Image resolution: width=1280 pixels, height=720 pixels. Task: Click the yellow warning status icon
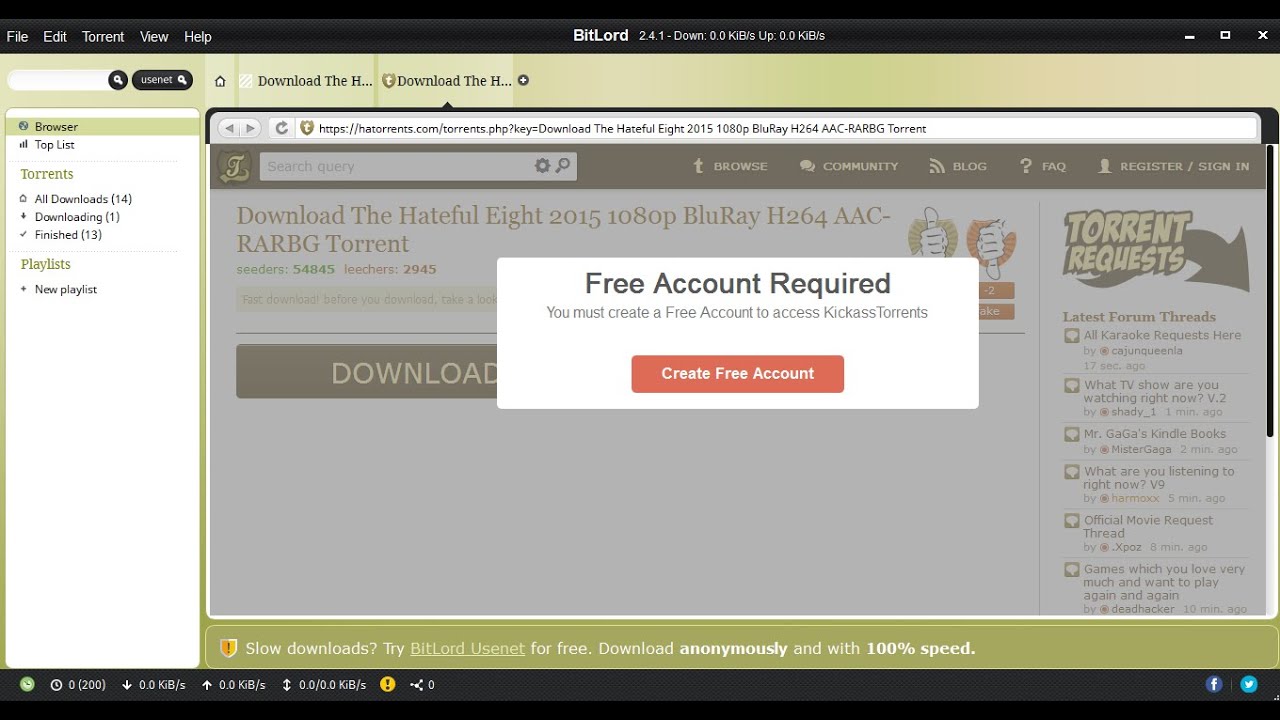tap(388, 684)
